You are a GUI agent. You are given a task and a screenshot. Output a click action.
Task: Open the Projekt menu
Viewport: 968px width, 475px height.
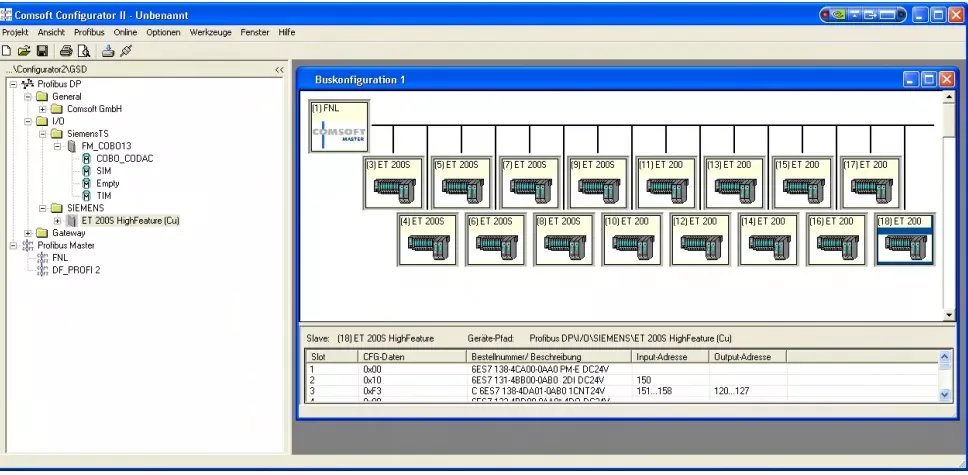pos(15,32)
